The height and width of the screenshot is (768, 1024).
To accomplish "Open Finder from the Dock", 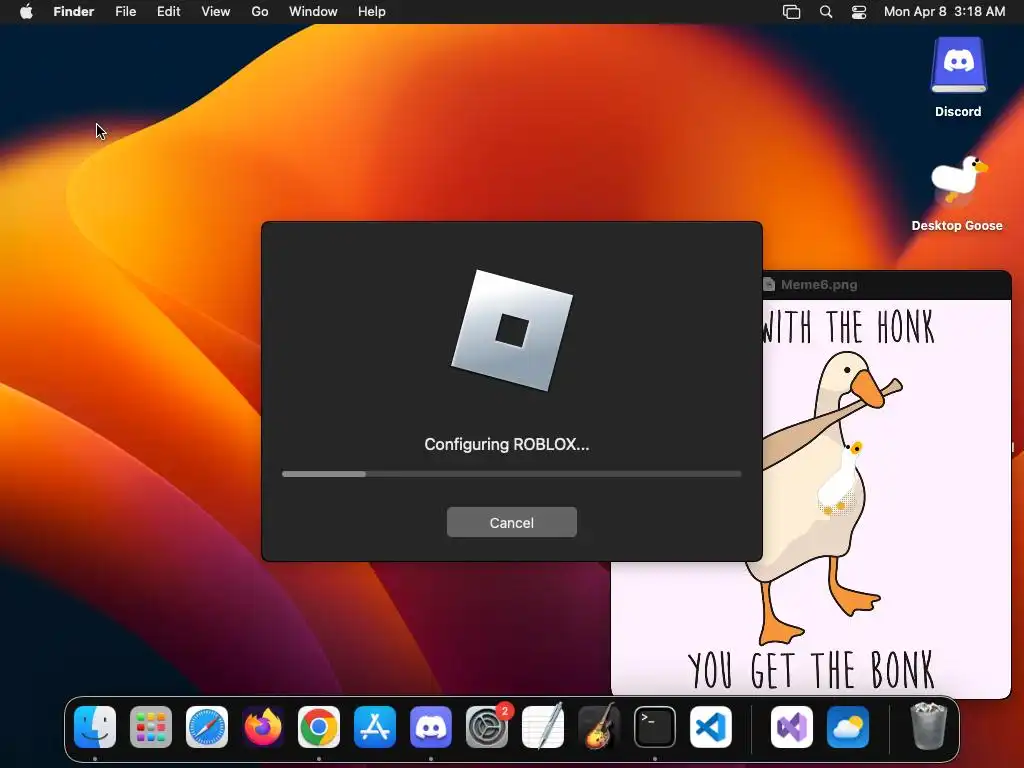I will [95, 727].
